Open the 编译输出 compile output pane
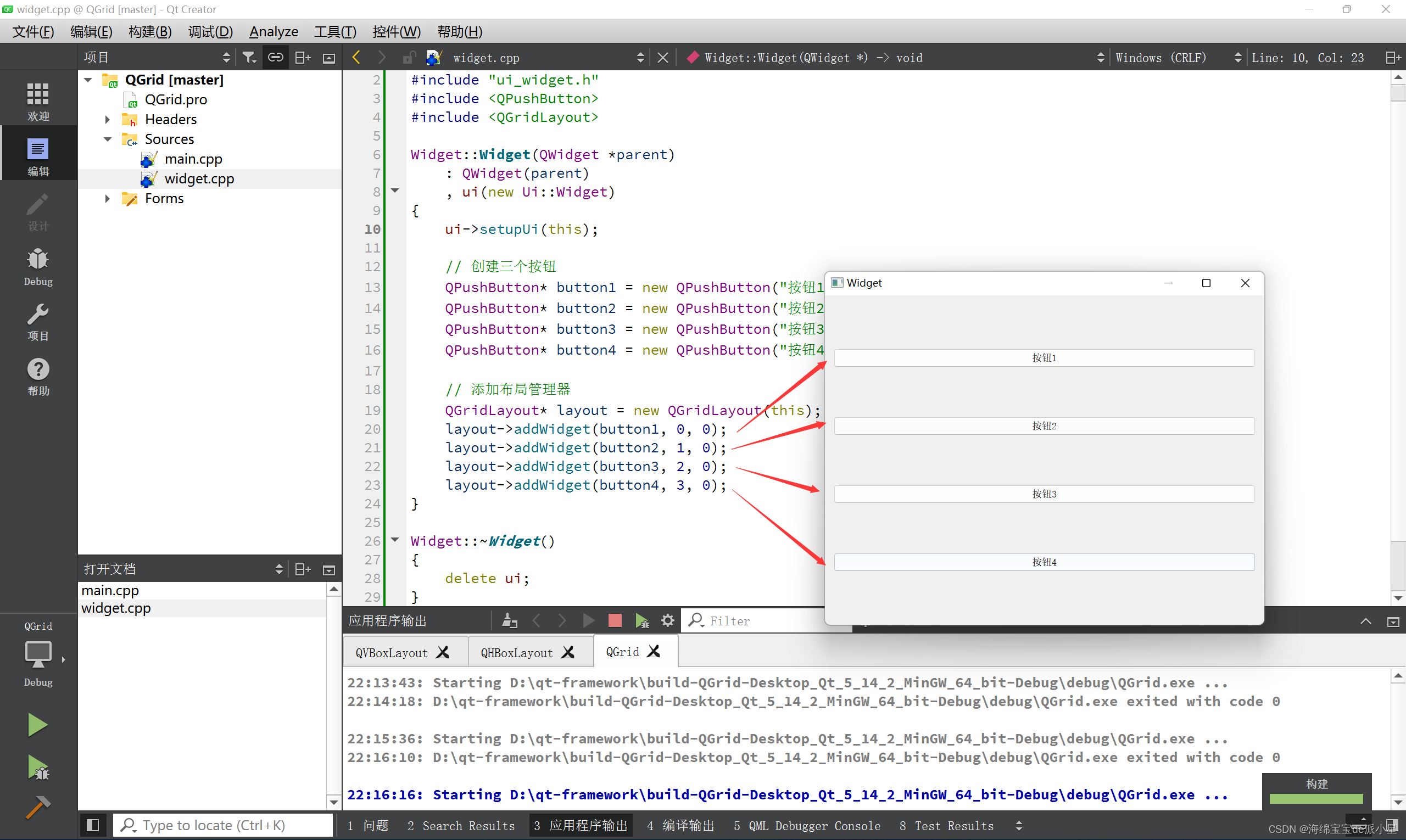 point(680,825)
